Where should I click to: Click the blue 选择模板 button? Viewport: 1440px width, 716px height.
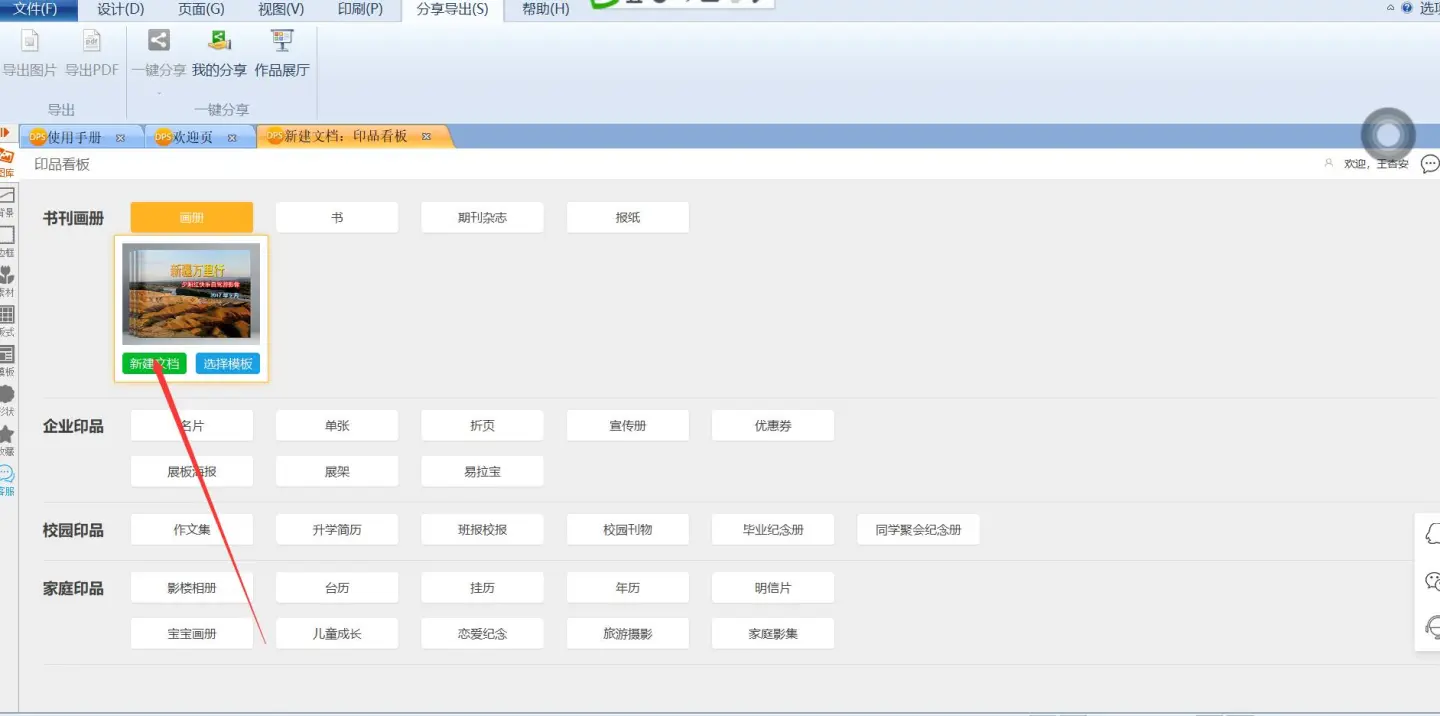228,364
